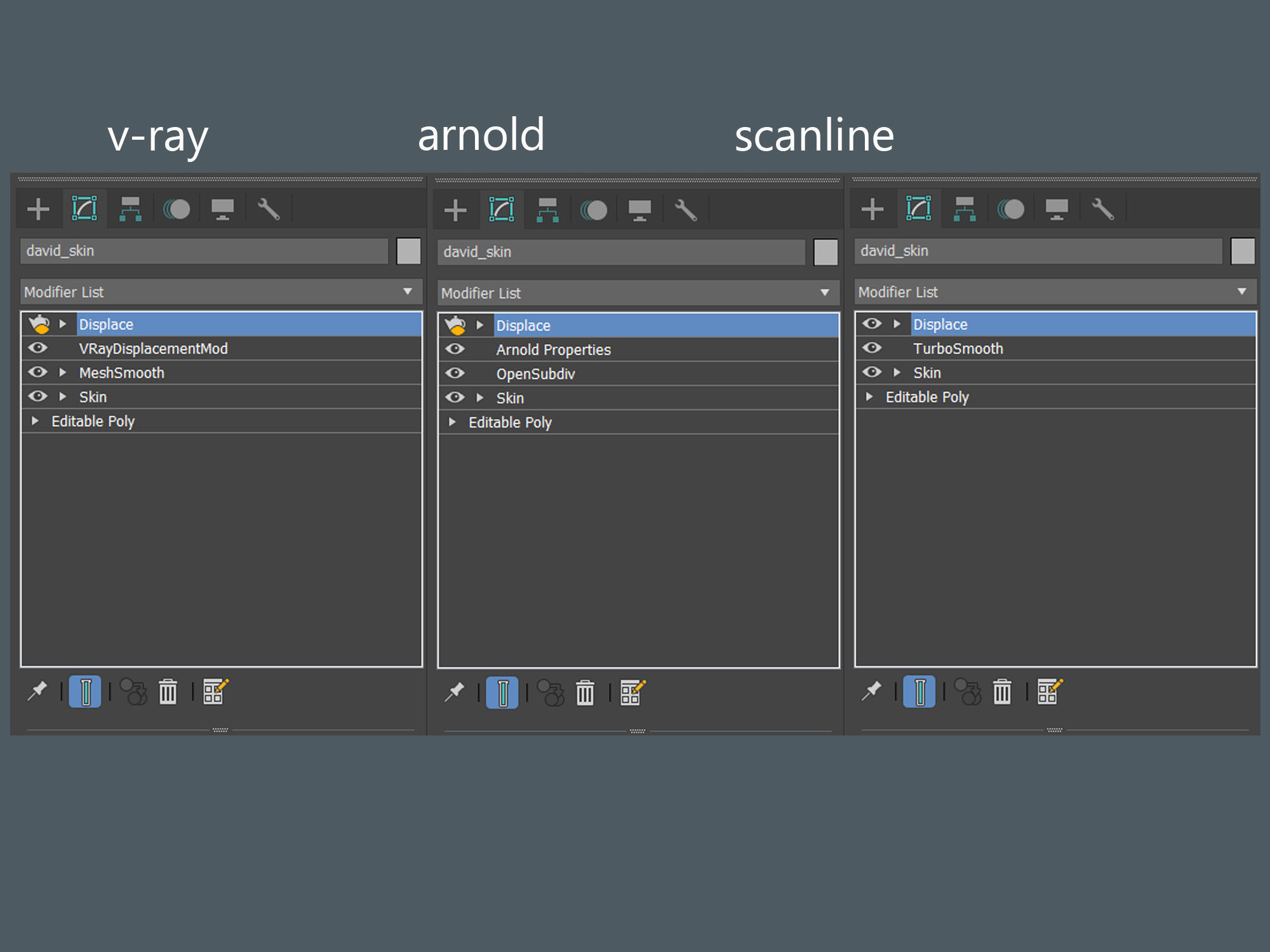Open Motion tab in arnold panel
Viewport: 1270px width, 952px height.
coord(594,210)
